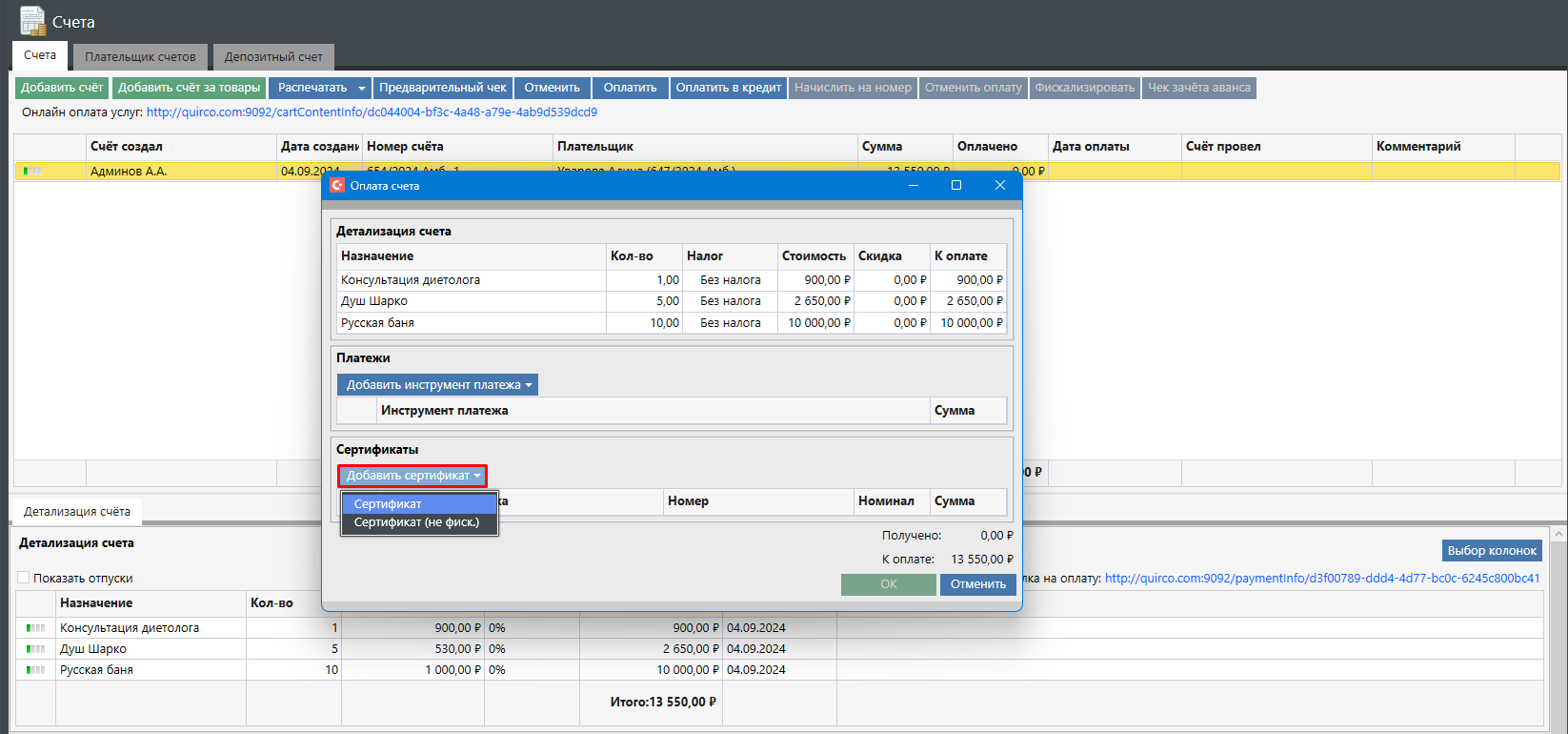
Task: Click status icon of Админов А.А. row
Action: (x=33, y=172)
